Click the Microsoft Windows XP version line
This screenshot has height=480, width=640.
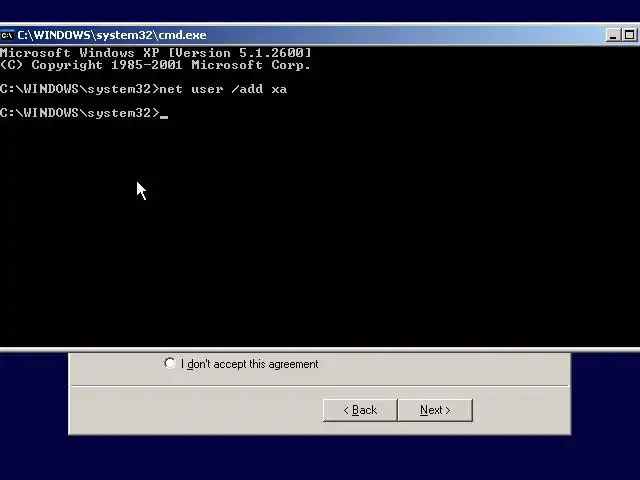point(156,53)
